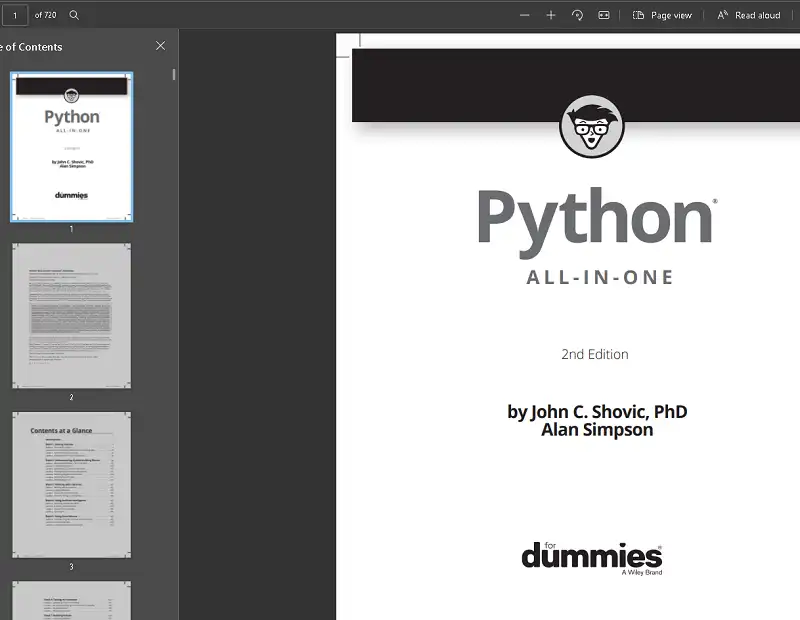Click the Python title on the cover
The width and height of the screenshot is (800, 620).
click(x=595, y=216)
